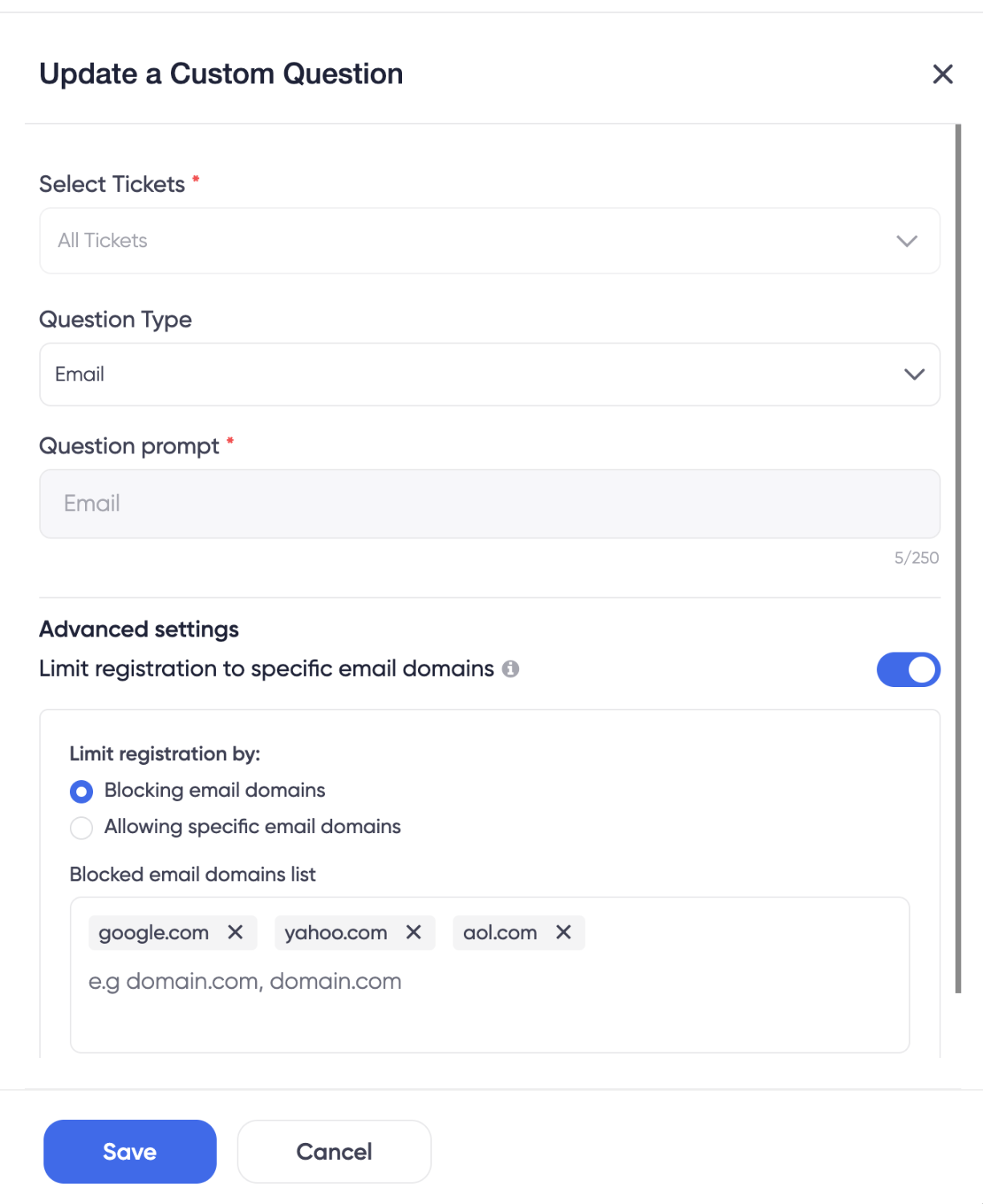
Task: Select Blocking email domains radio option
Action: 82,791
